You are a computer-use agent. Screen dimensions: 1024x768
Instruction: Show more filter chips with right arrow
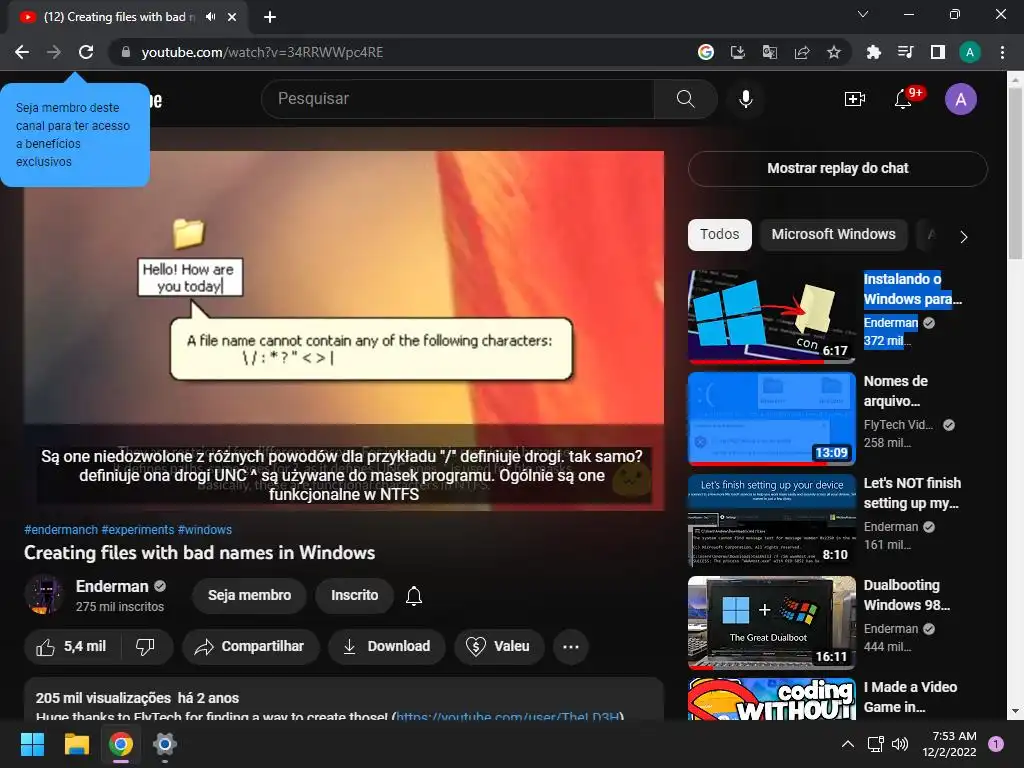click(x=963, y=236)
